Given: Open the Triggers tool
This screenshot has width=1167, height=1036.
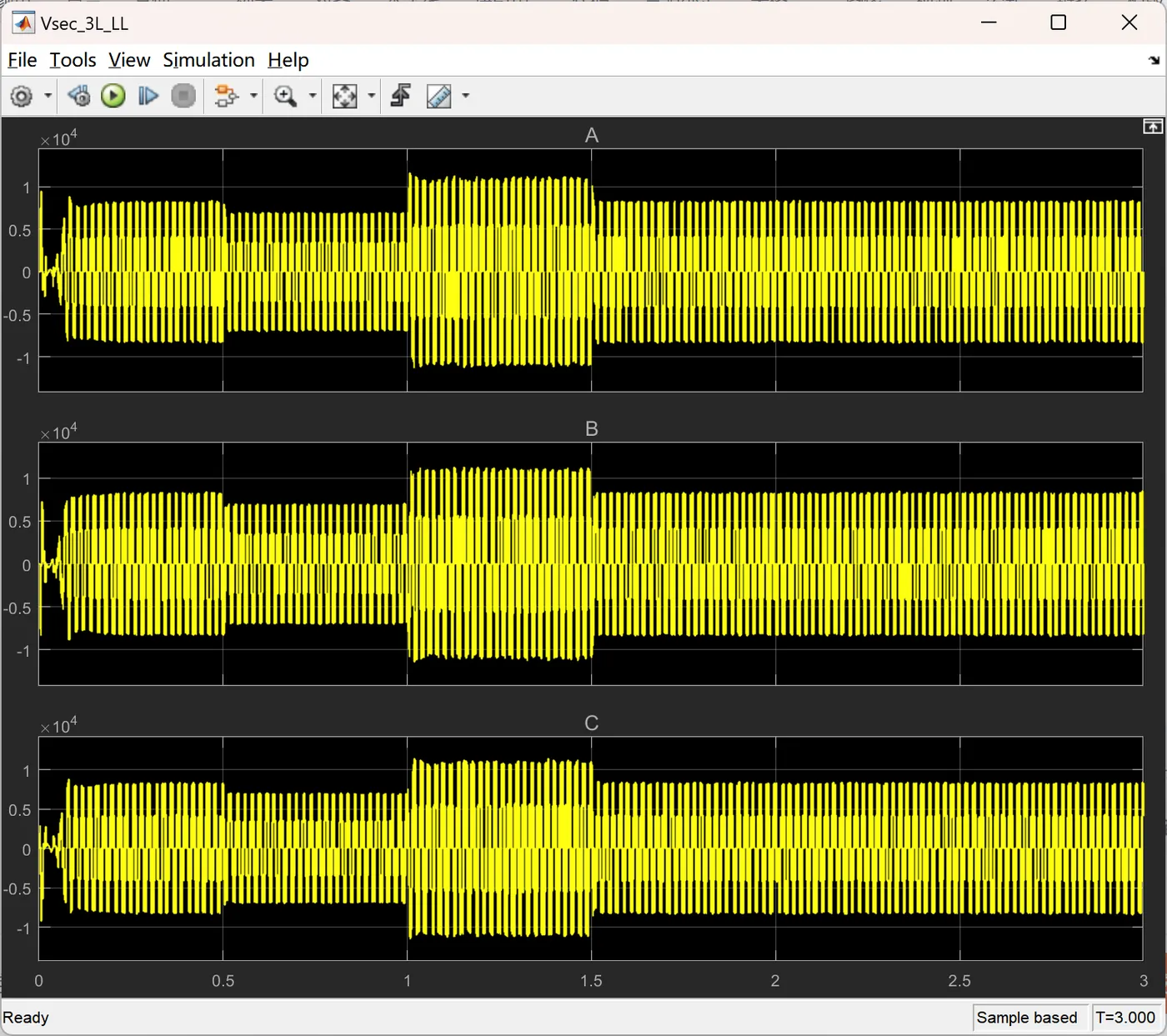Looking at the screenshot, I should click(x=401, y=97).
